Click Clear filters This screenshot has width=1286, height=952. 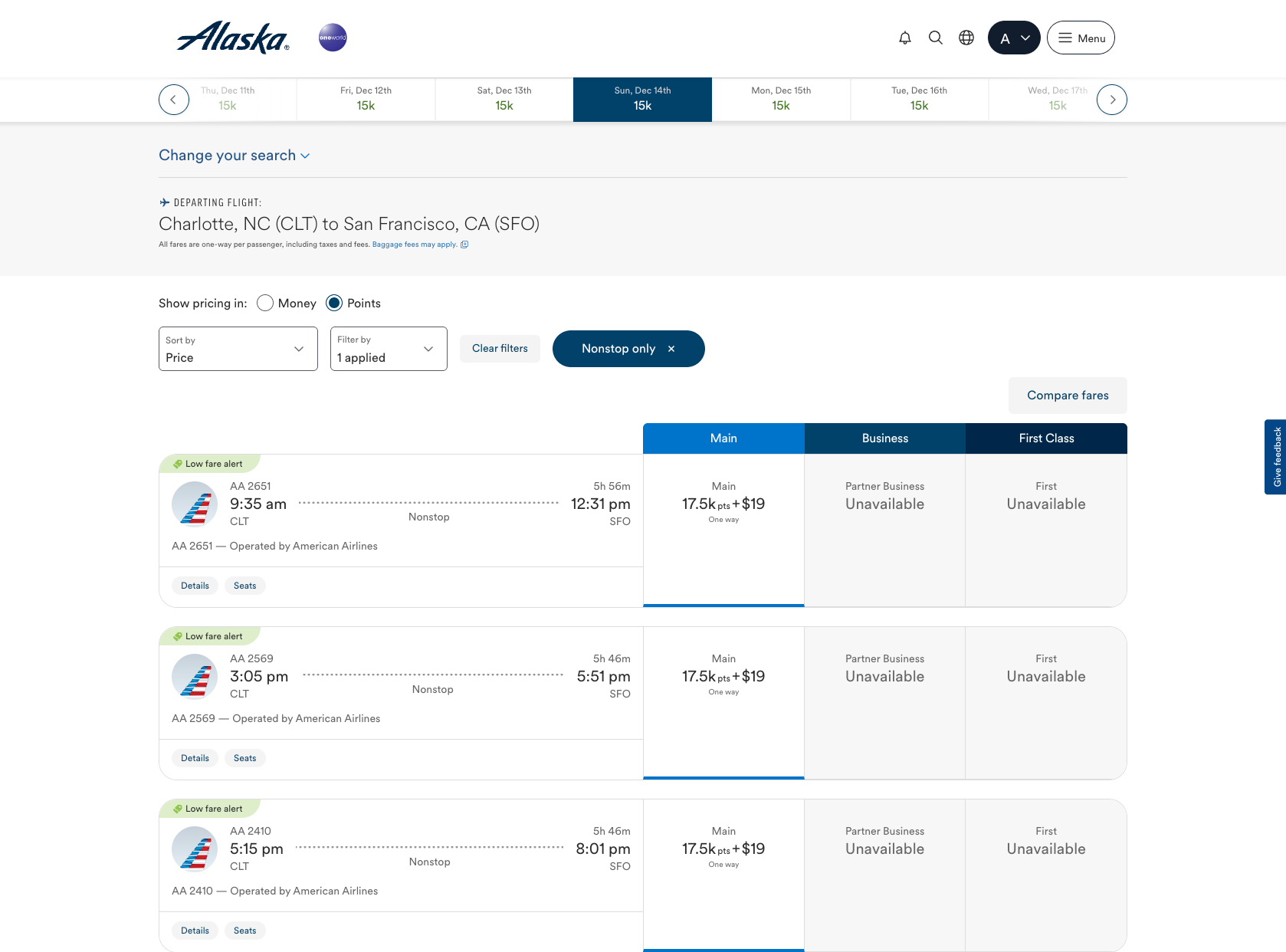click(499, 348)
